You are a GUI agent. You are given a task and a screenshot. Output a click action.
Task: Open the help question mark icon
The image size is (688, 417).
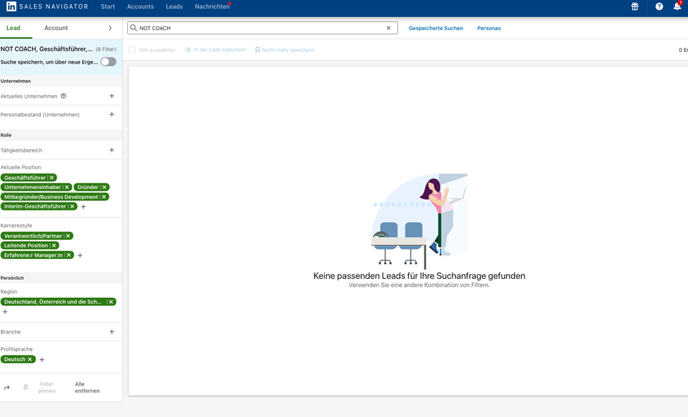pos(659,7)
